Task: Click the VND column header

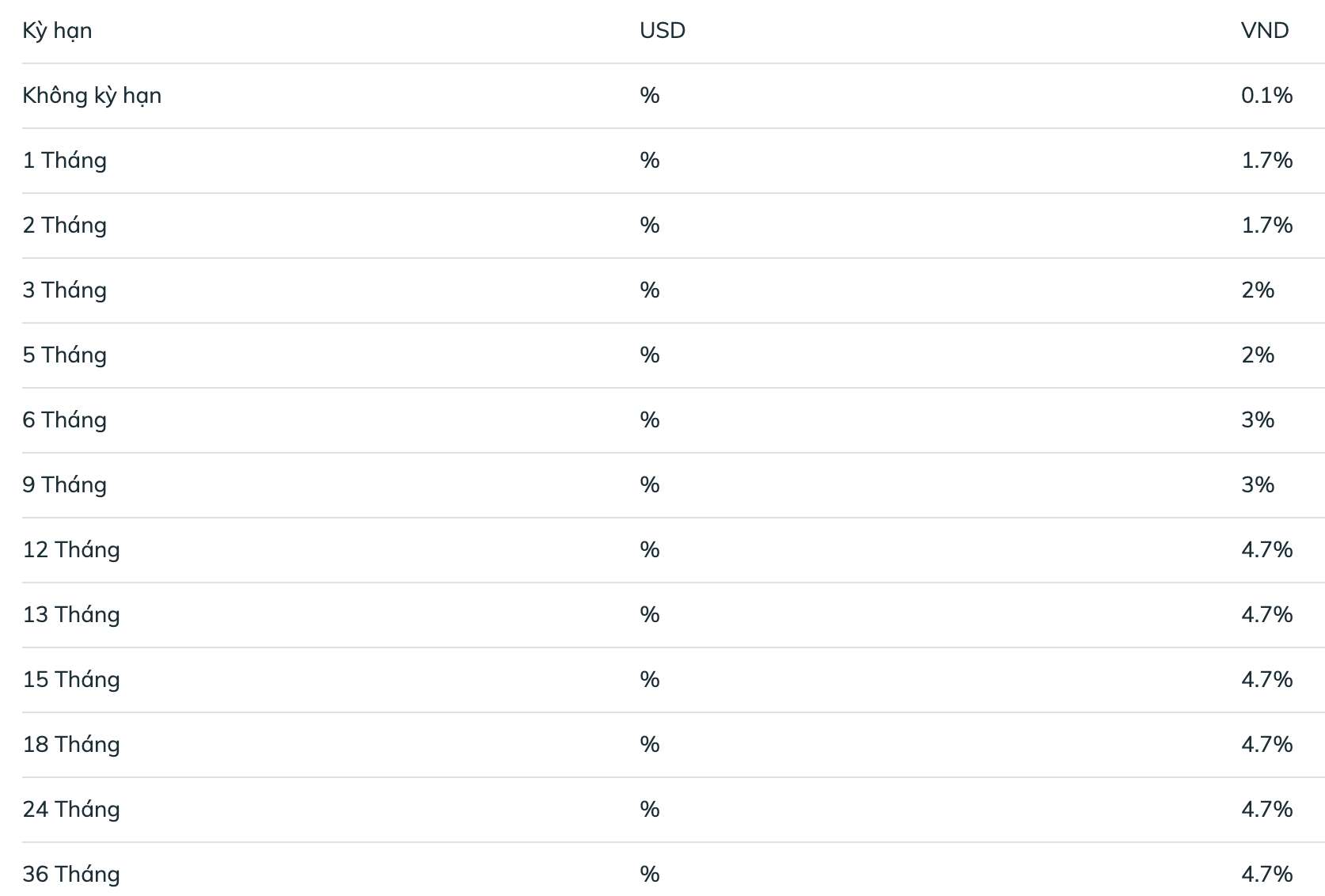Action: coord(1265,31)
